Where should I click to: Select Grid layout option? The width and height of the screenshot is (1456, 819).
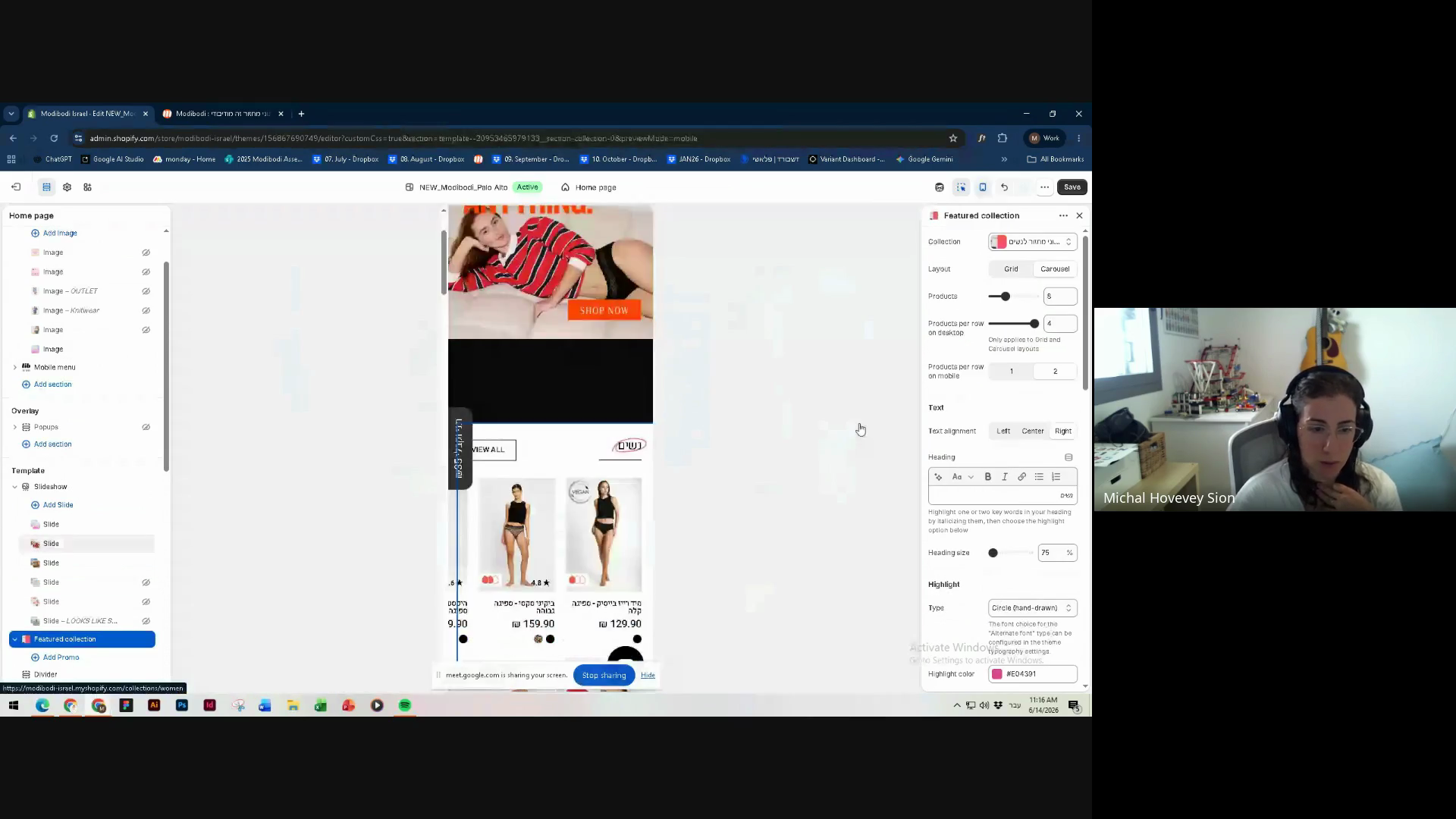coord(1011,269)
